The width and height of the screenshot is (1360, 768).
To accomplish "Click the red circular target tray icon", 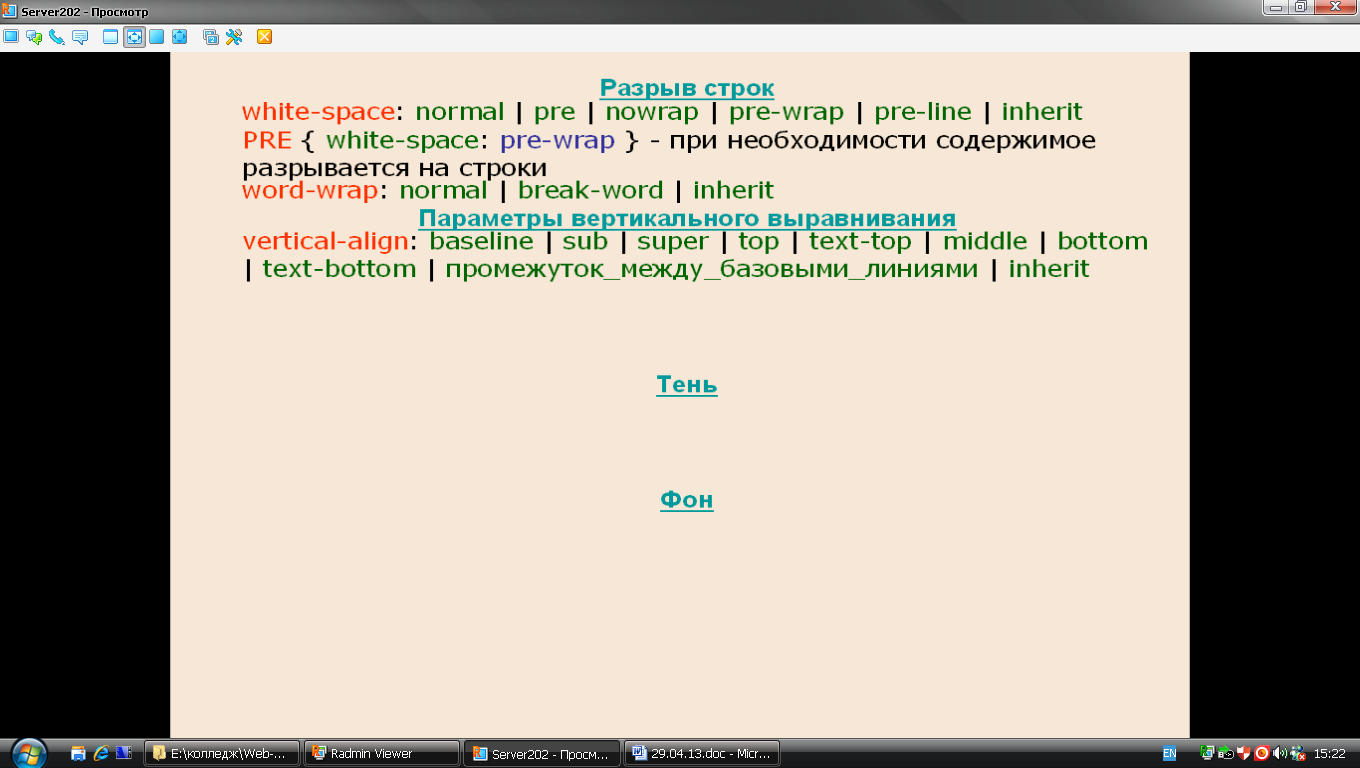I will [x=1262, y=753].
